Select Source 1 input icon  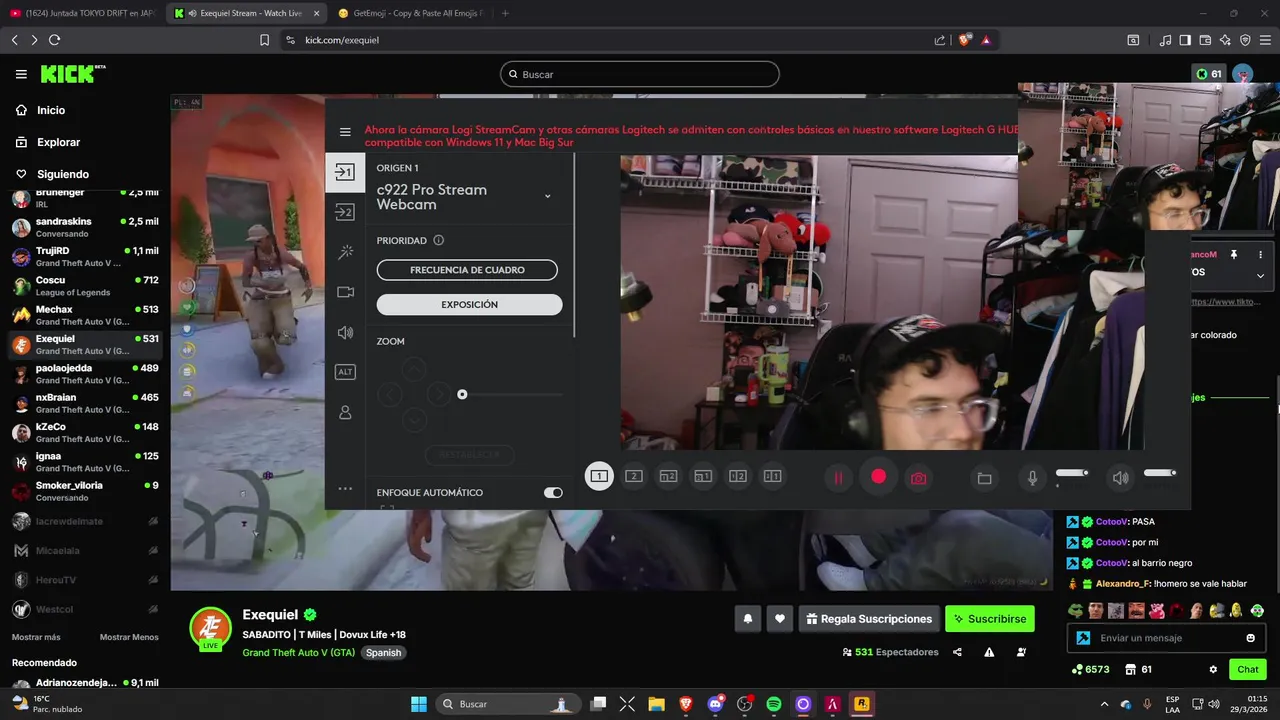pyautogui.click(x=345, y=172)
